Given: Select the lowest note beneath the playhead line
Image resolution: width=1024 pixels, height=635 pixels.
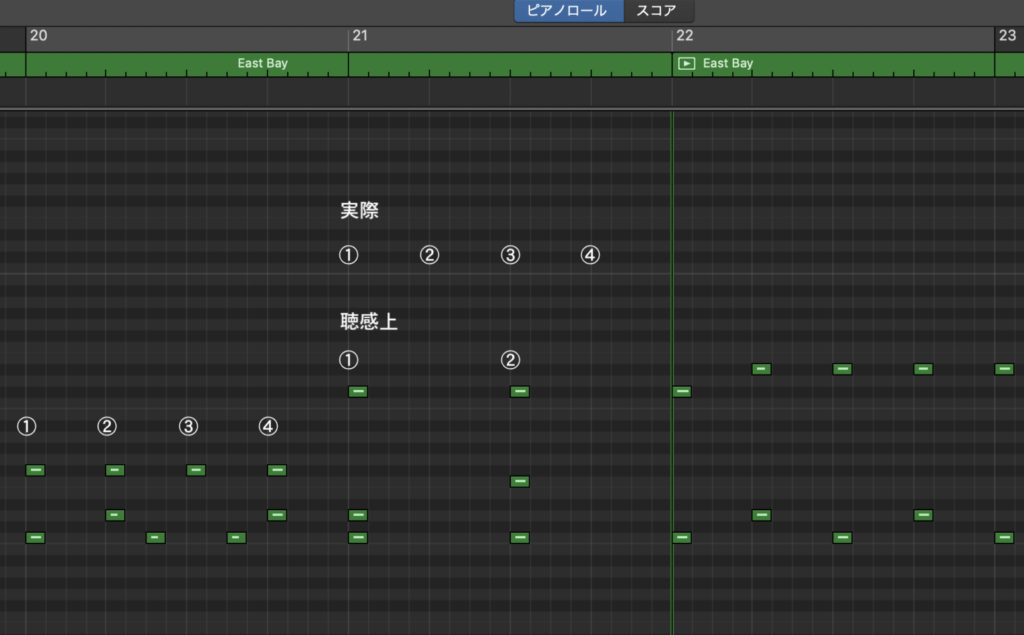Looking at the screenshot, I should click(x=683, y=537).
